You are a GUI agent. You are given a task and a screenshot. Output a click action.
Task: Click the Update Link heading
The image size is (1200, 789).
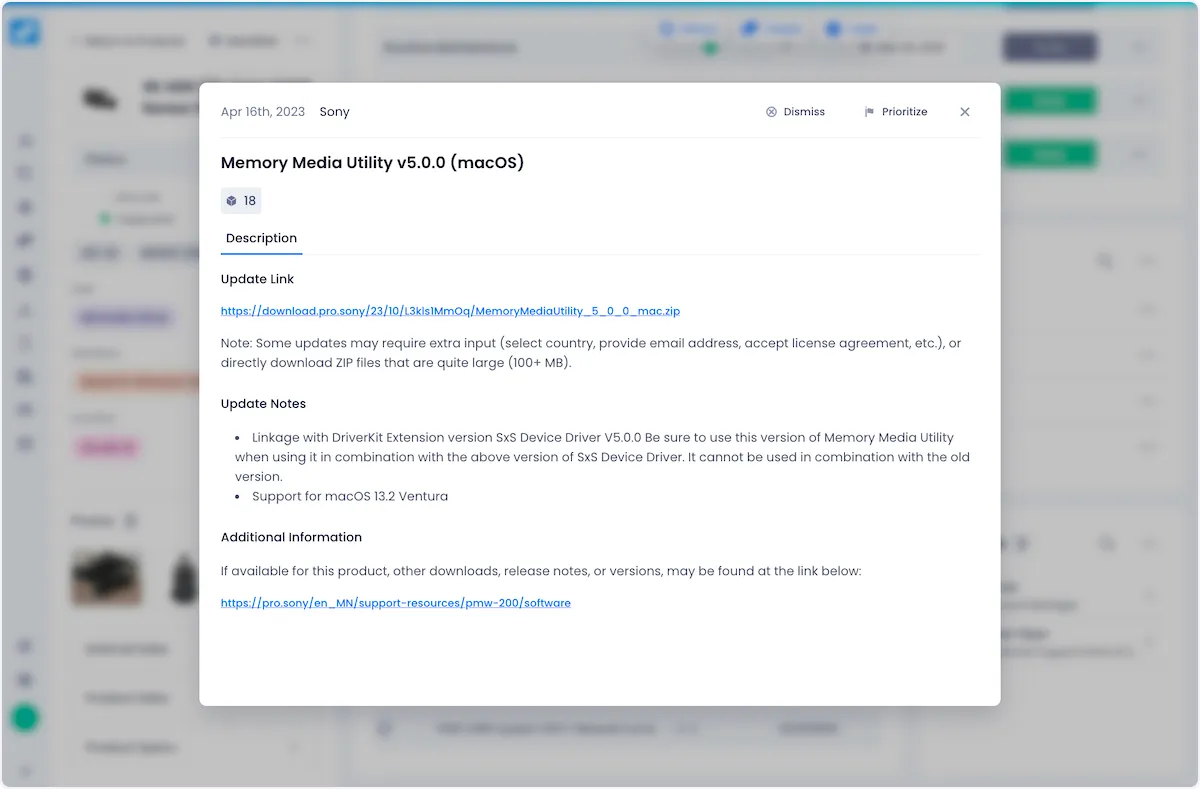[x=257, y=279]
